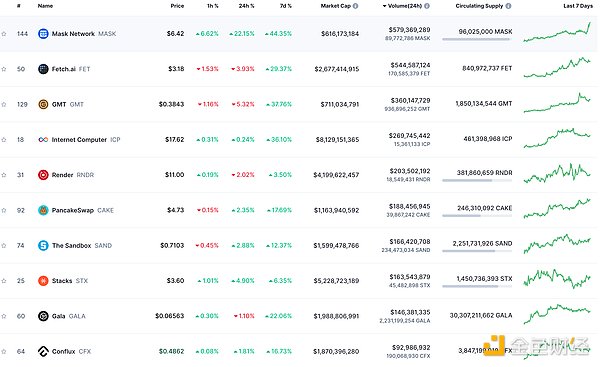Image resolution: width=600 pixels, height=367 pixels.
Task: Click PancakeSwap volume $188,456,945
Action: [x=410, y=207]
